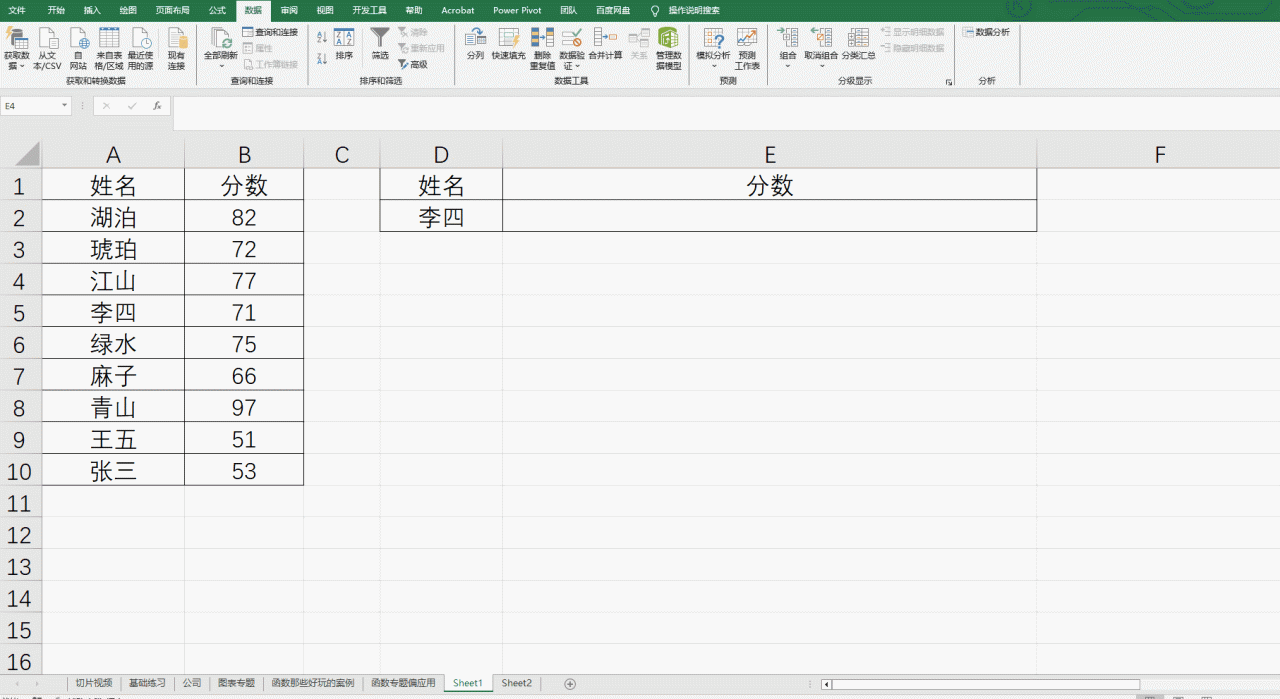Open Manage Data Model (管理数据模型)
Screen dimensions: 1280x699
668,48
